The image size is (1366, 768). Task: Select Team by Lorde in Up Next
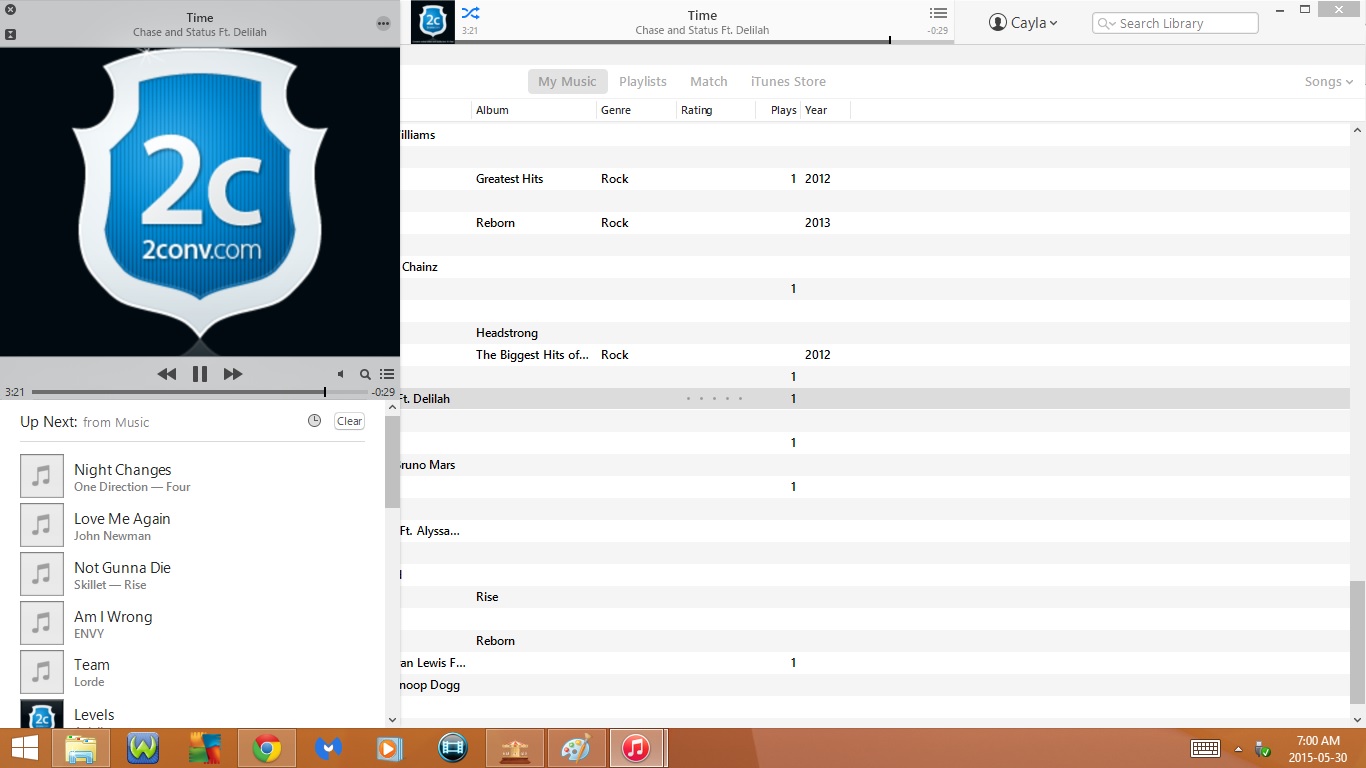point(192,672)
